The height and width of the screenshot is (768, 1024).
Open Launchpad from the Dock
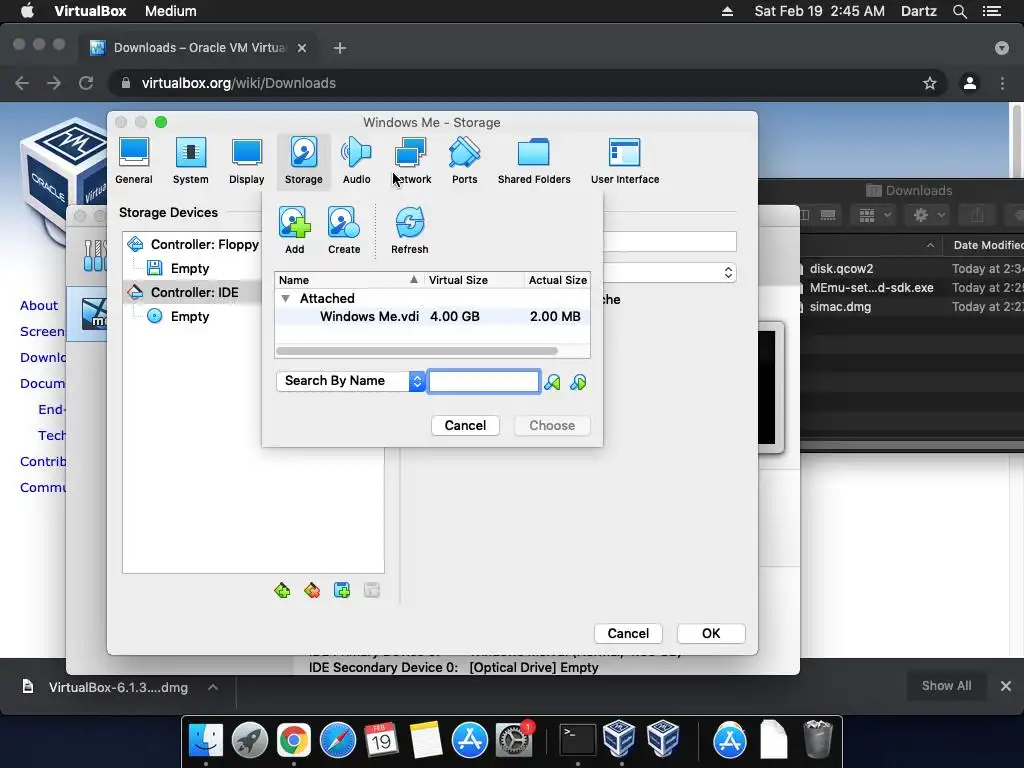click(x=249, y=741)
